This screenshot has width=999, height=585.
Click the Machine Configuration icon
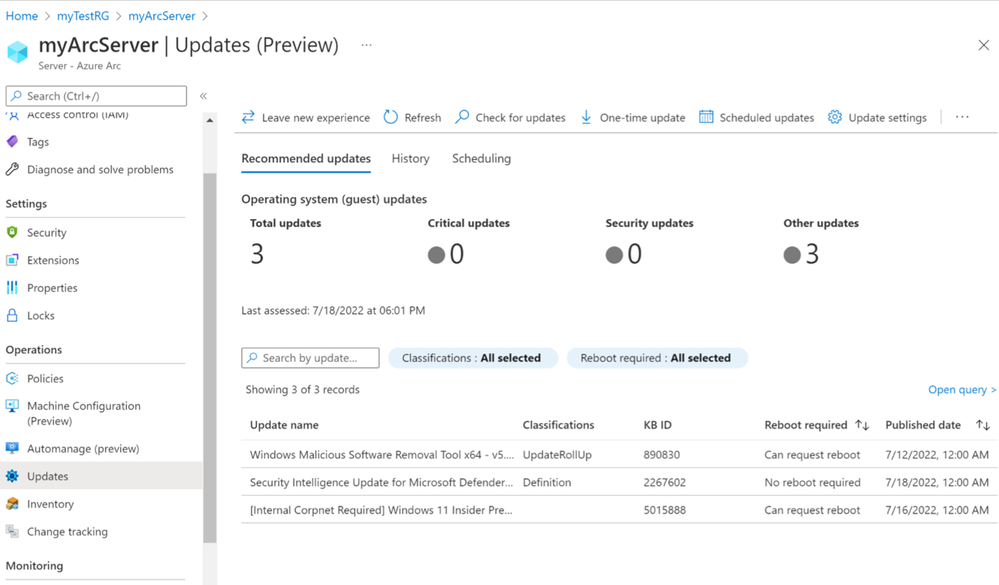click(12, 406)
